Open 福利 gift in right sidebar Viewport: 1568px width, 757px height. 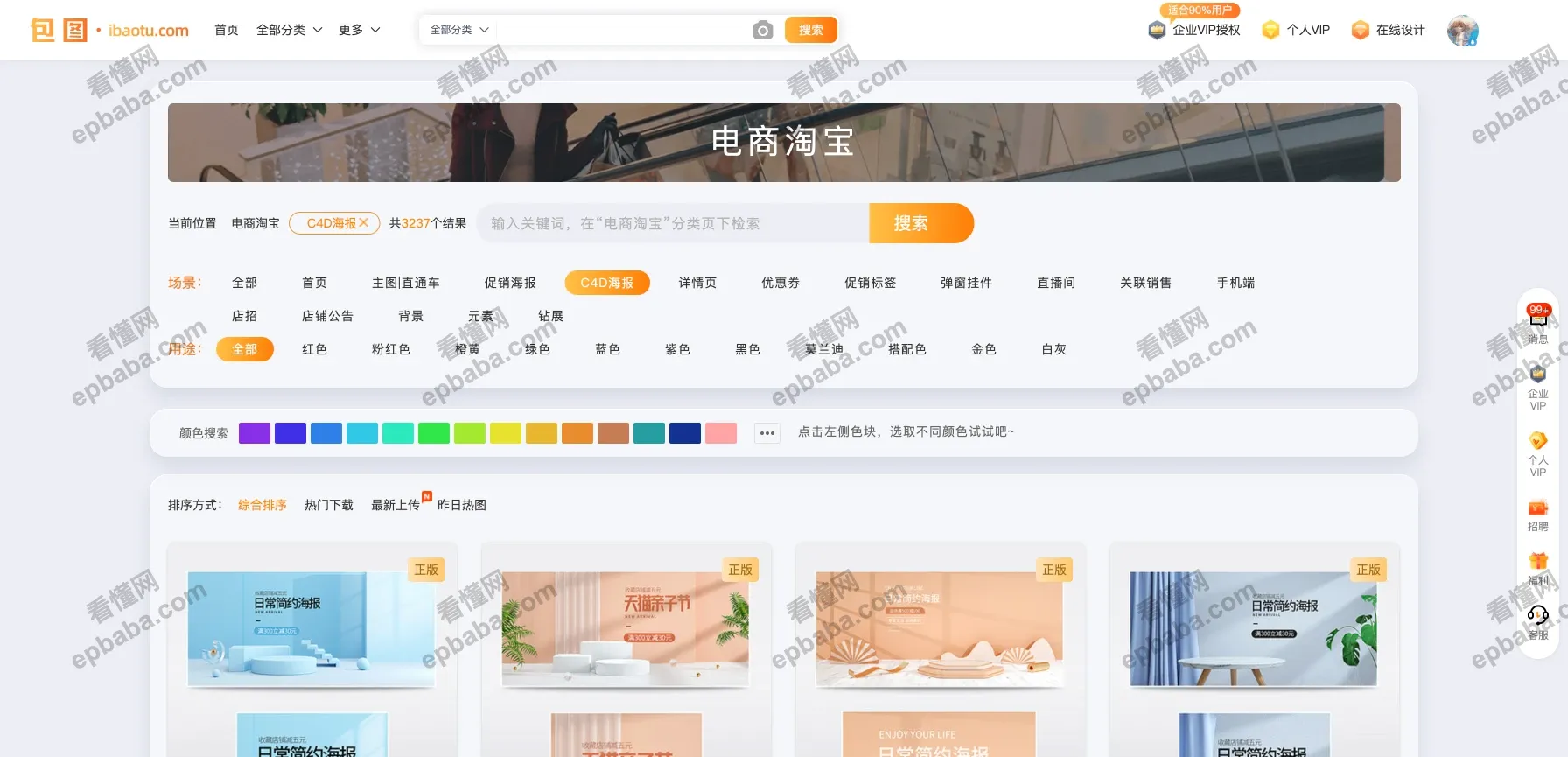point(1538,570)
